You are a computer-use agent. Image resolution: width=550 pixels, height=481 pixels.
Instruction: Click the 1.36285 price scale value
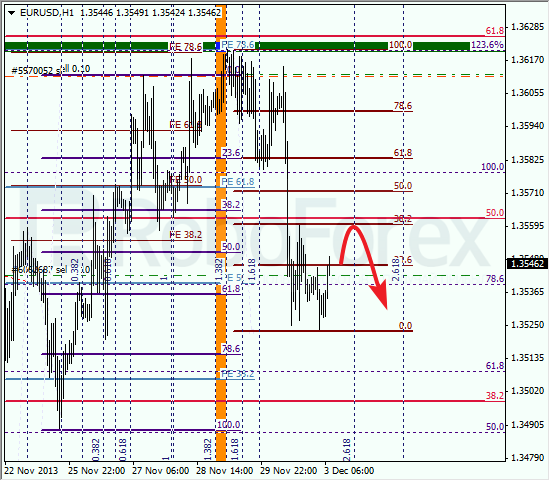pos(527,27)
